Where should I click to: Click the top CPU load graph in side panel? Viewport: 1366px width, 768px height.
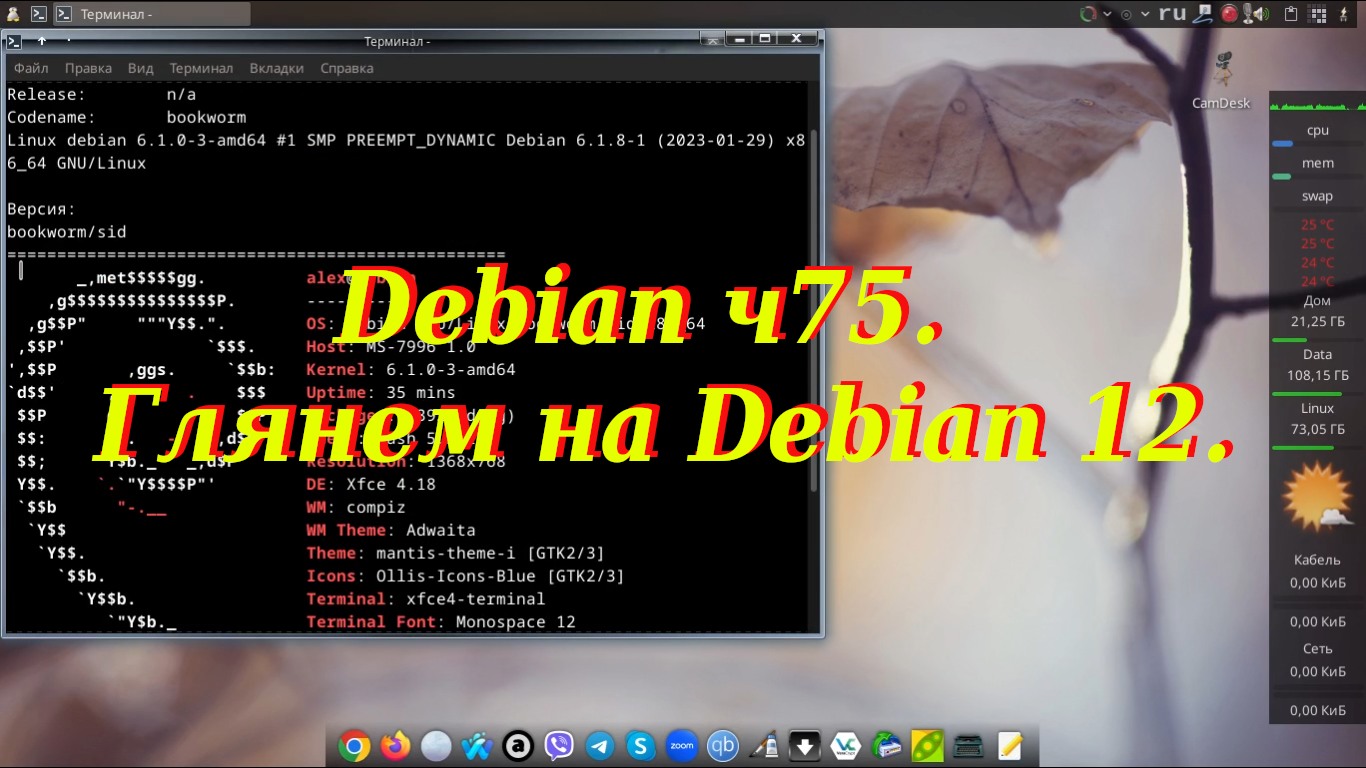(x=1317, y=103)
